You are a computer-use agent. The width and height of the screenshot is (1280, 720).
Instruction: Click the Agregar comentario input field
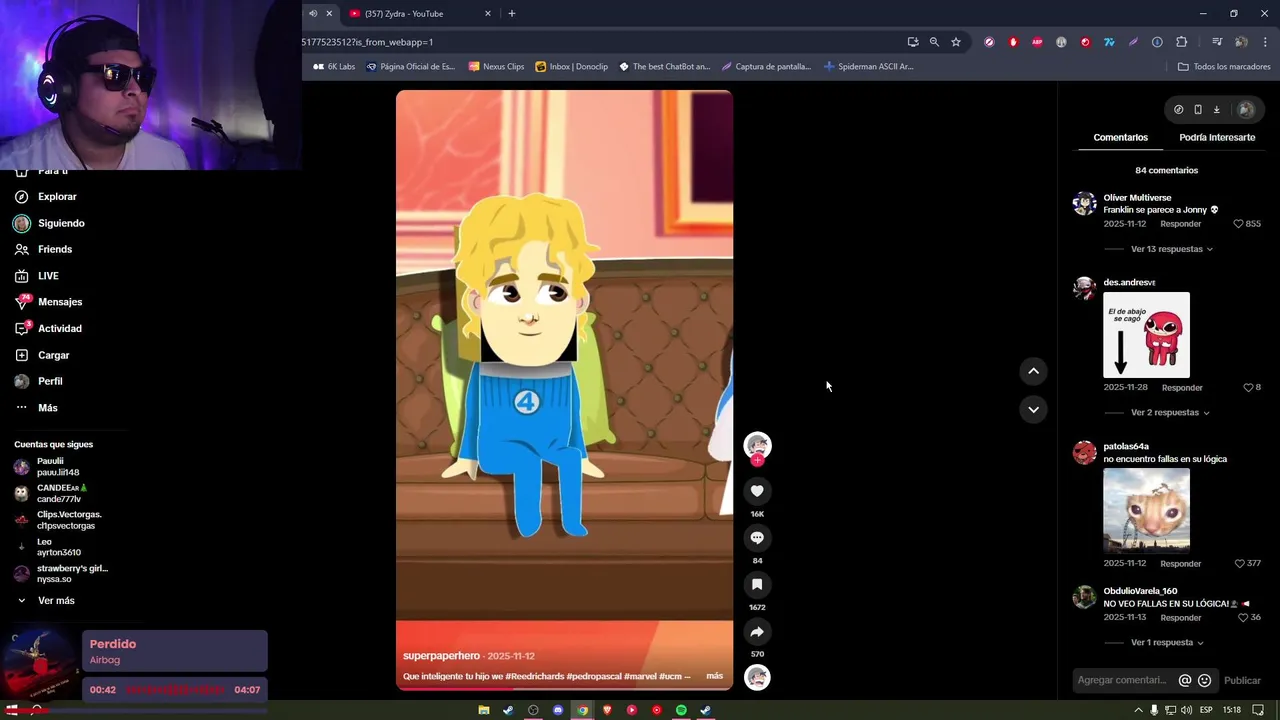pos(1124,680)
